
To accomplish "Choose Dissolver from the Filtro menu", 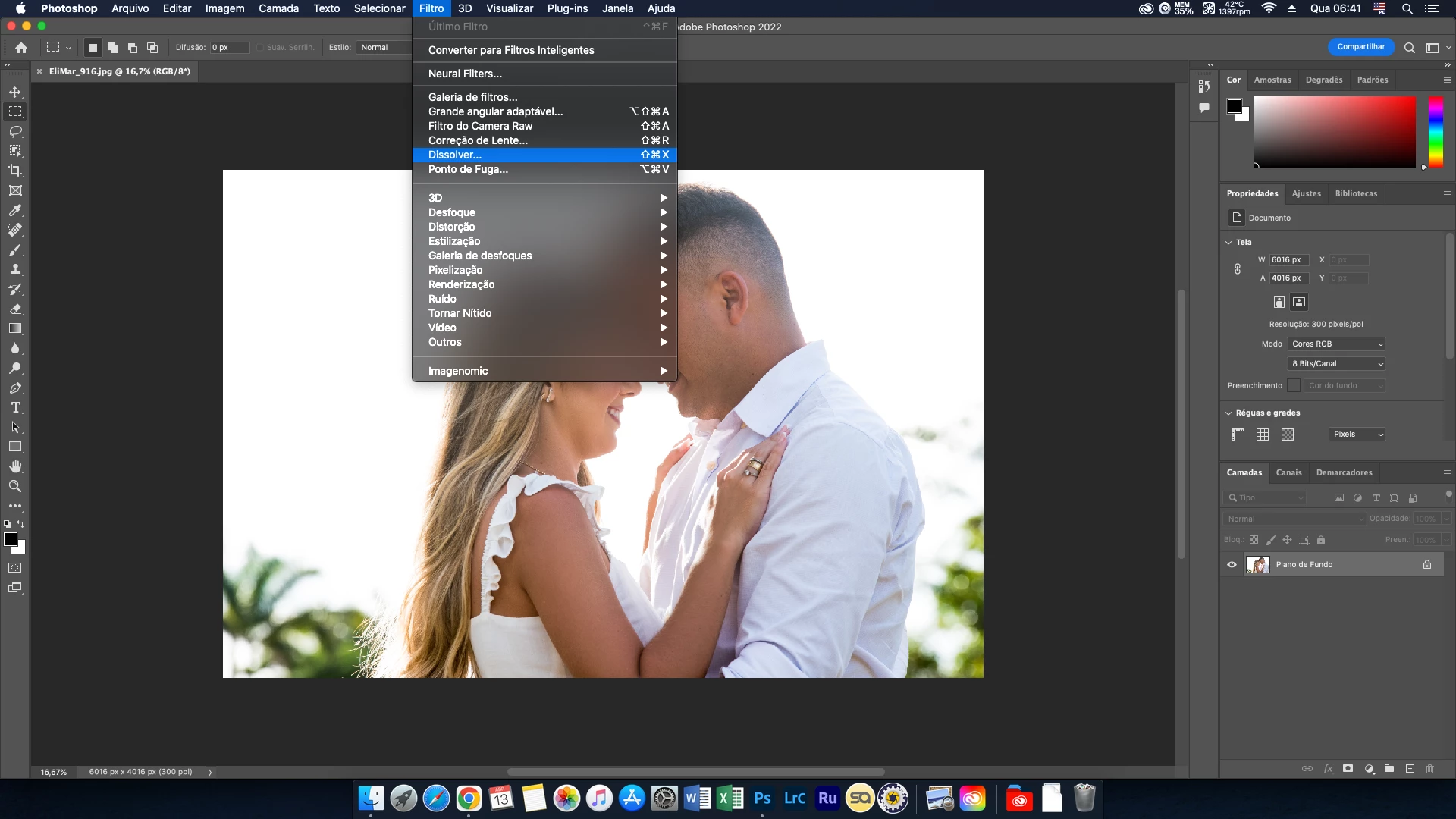I will 455,155.
